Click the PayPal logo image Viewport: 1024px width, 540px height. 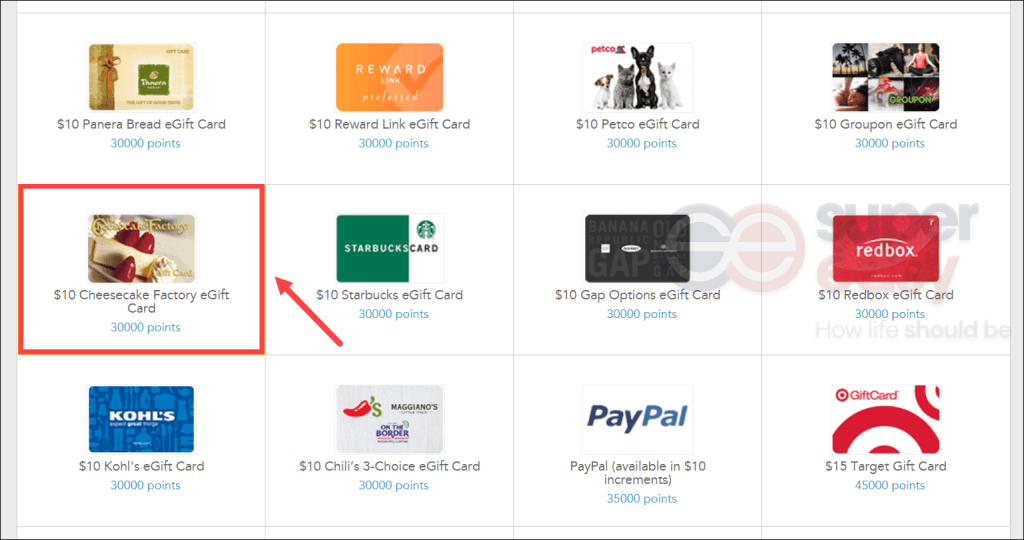[637, 419]
